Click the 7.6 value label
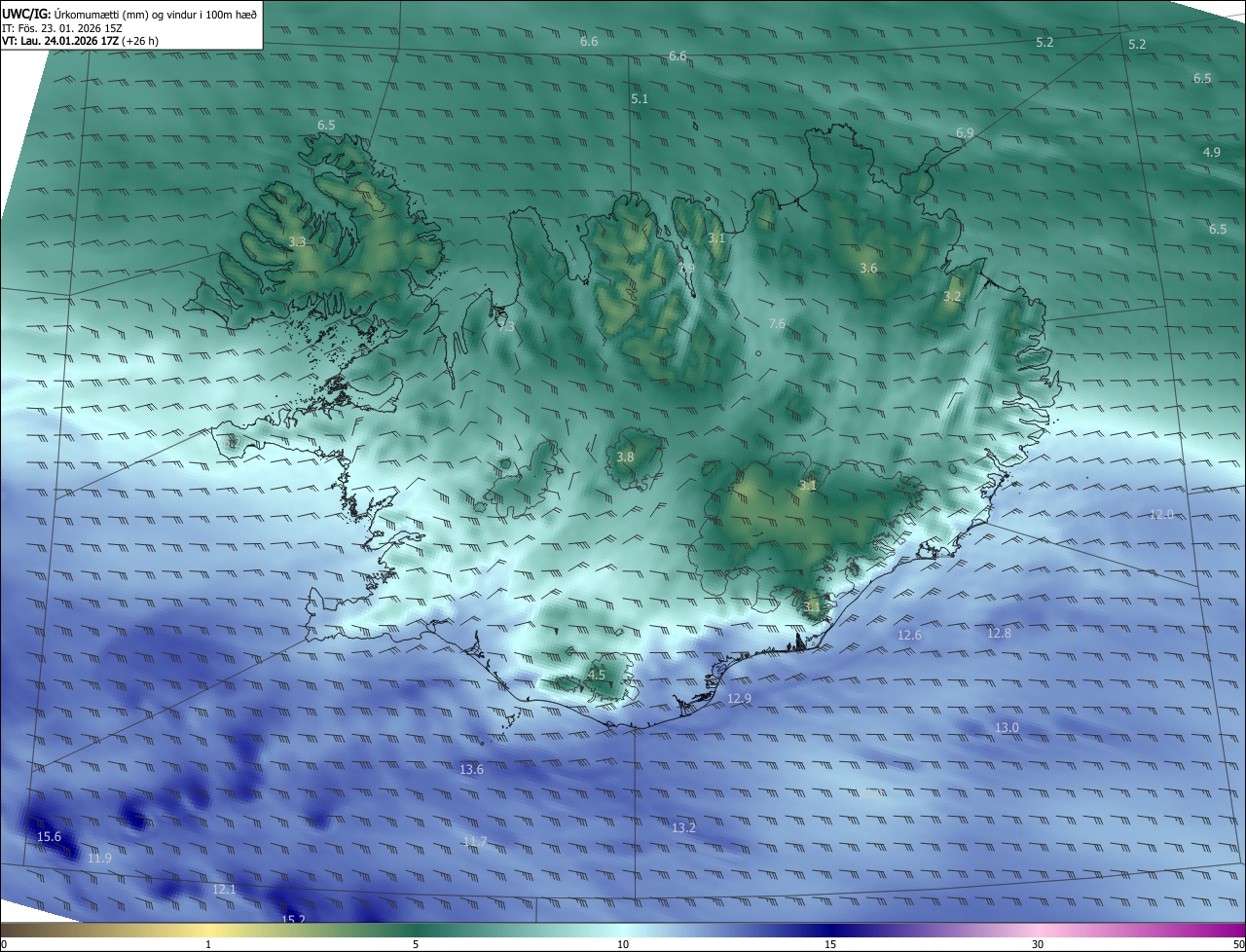The image size is (1246, 952). pyautogui.click(x=777, y=324)
